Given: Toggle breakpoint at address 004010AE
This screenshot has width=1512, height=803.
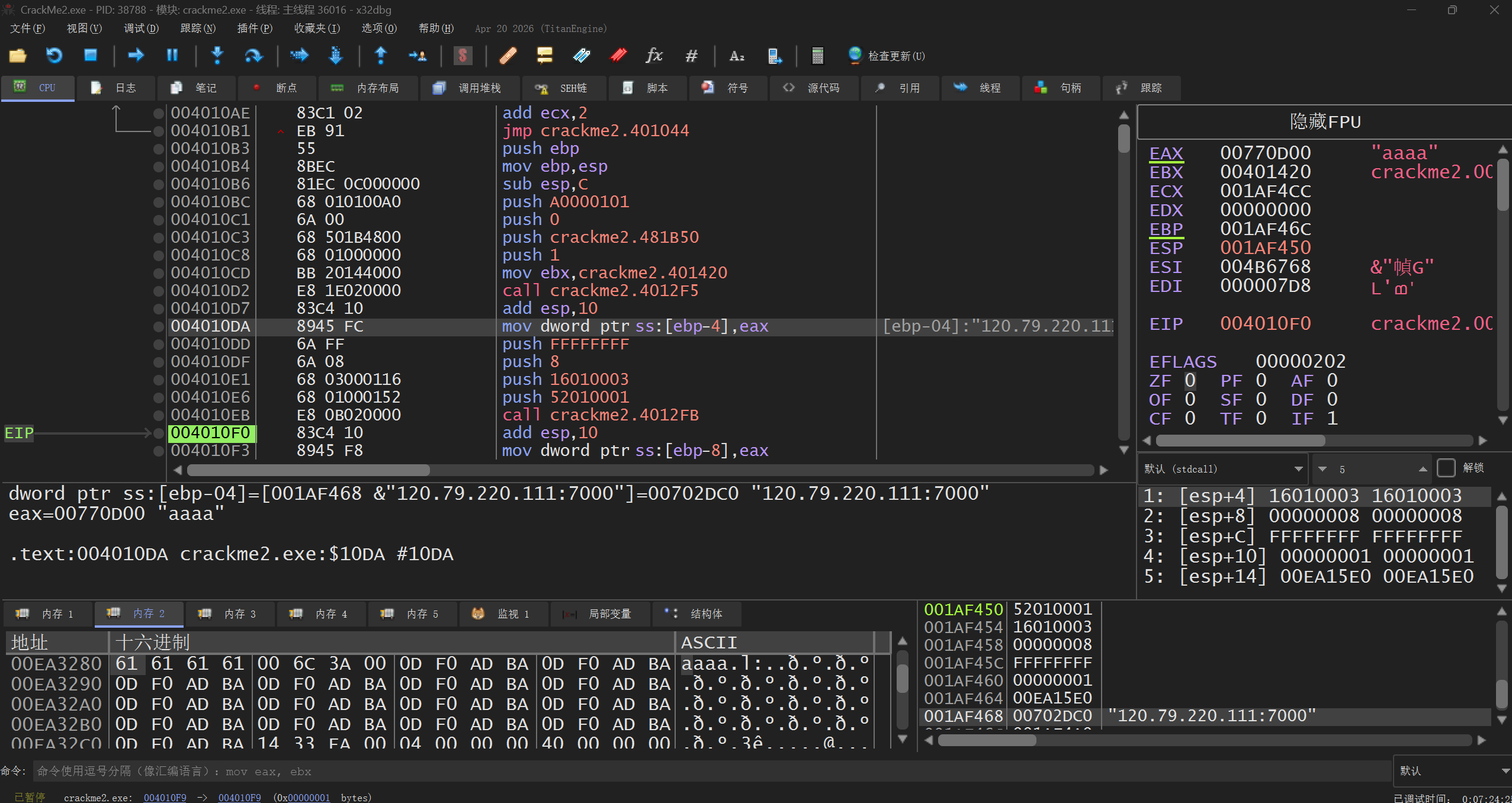Looking at the screenshot, I should (158, 113).
